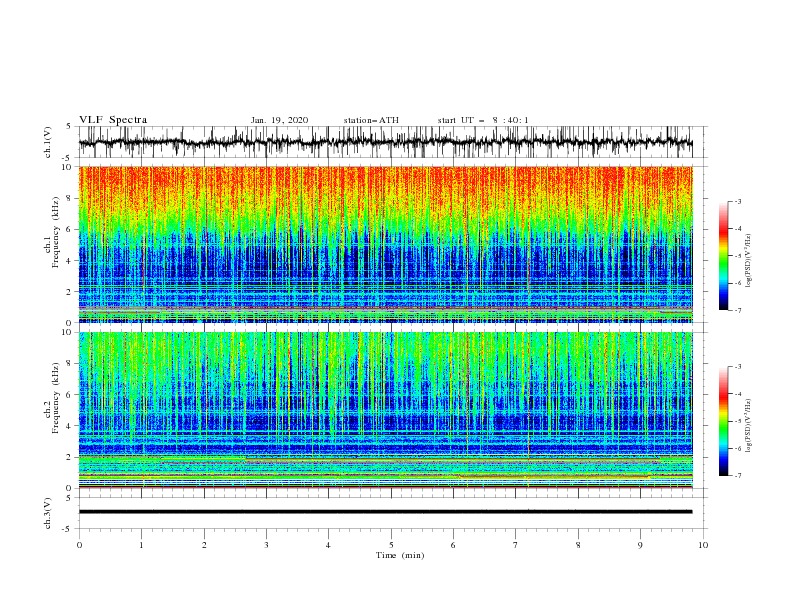The height and width of the screenshot is (612, 792).
Task: Click the "ch.2 Frequency (kHz)" axis label
Action: pos(52,398)
